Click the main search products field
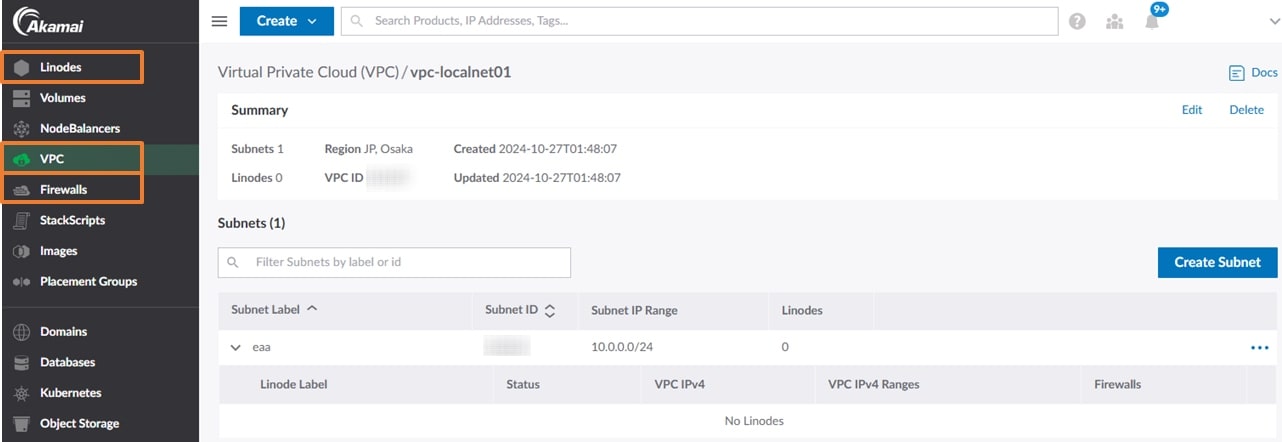Screen dimensions: 1282x442 [700, 21]
